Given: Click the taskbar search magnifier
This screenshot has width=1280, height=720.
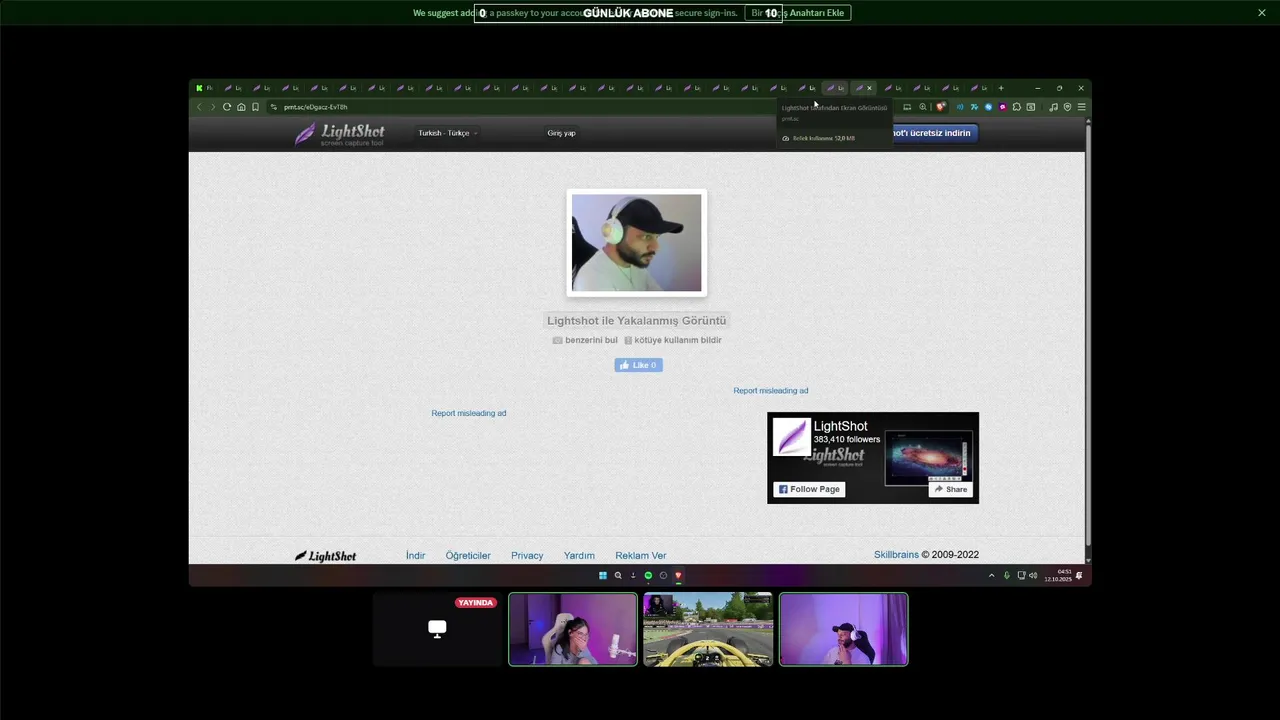Looking at the screenshot, I should click(x=618, y=576).
